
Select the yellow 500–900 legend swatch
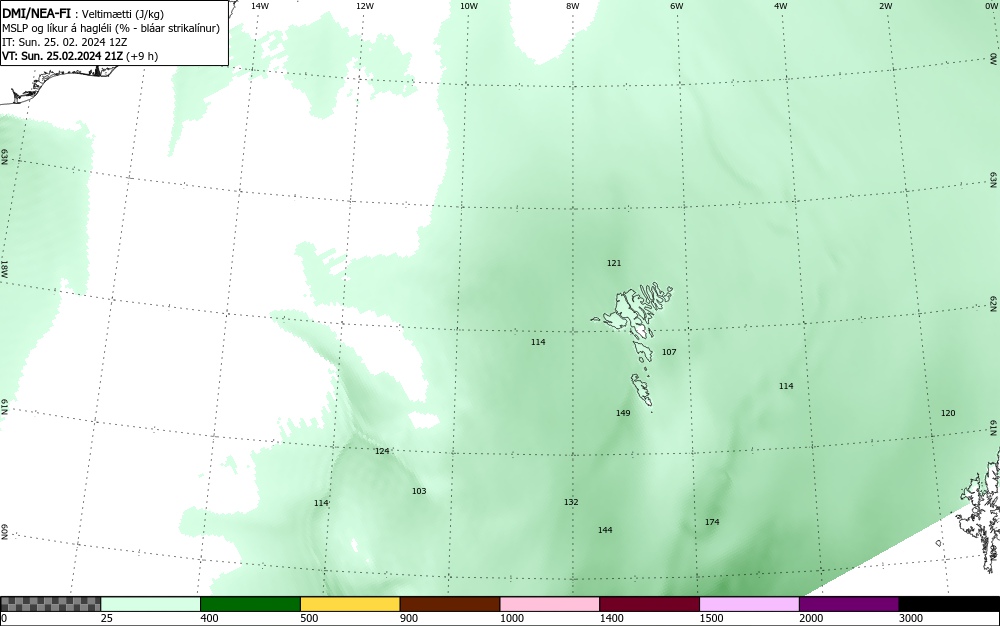(350, 604)
